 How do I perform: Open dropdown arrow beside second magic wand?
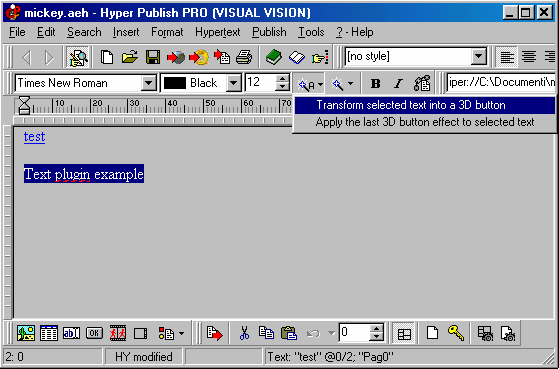(350, 84)
